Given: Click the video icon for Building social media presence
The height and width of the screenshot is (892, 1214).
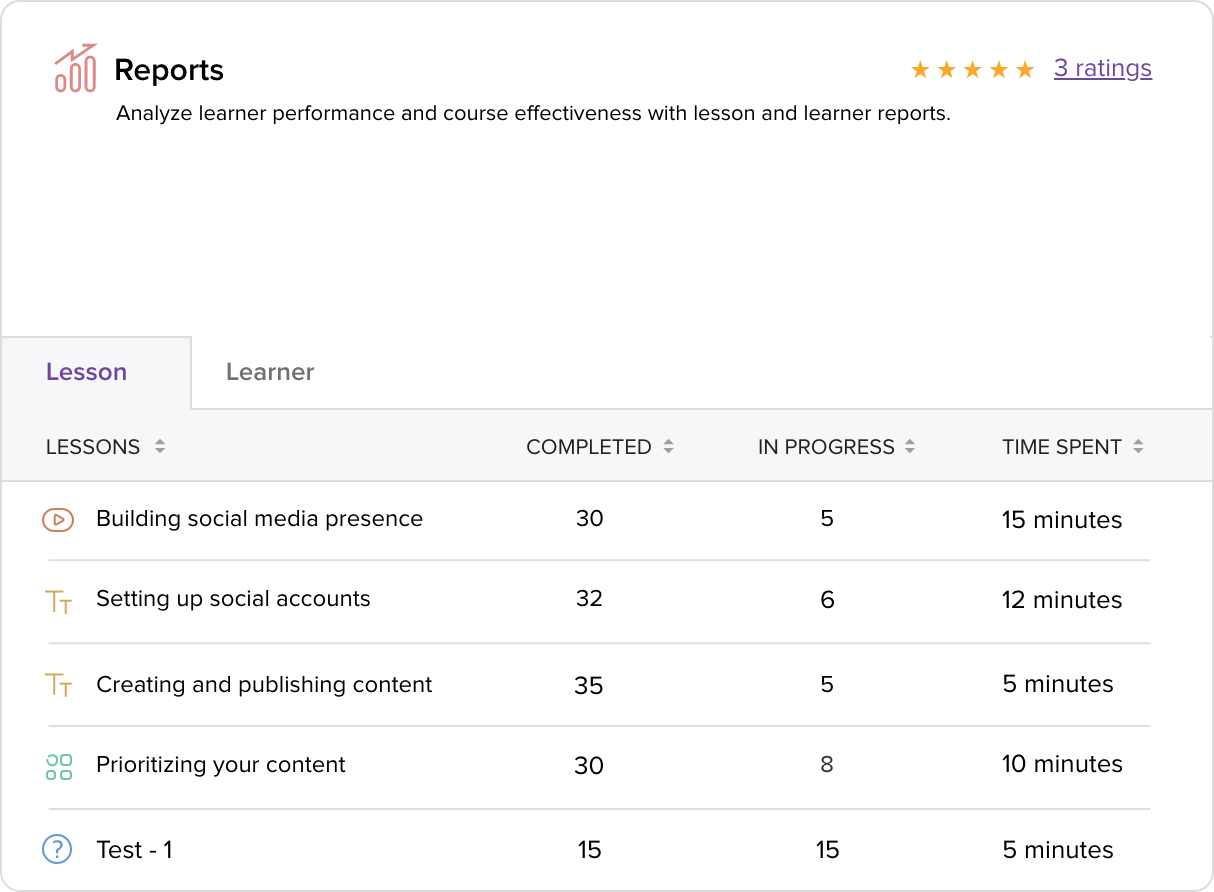Looking at the screenshot, I should coord(58,520).
